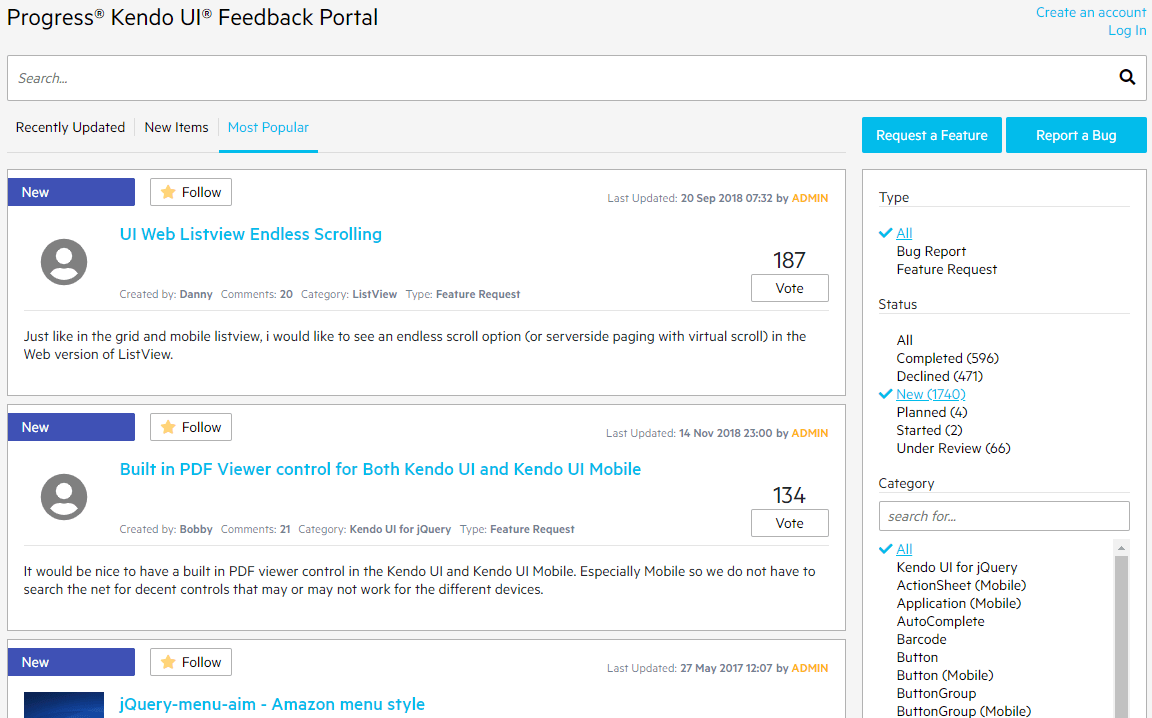Filter Category by Barcode
Screen dimensions: 1152x718
[x=921, y=639]
